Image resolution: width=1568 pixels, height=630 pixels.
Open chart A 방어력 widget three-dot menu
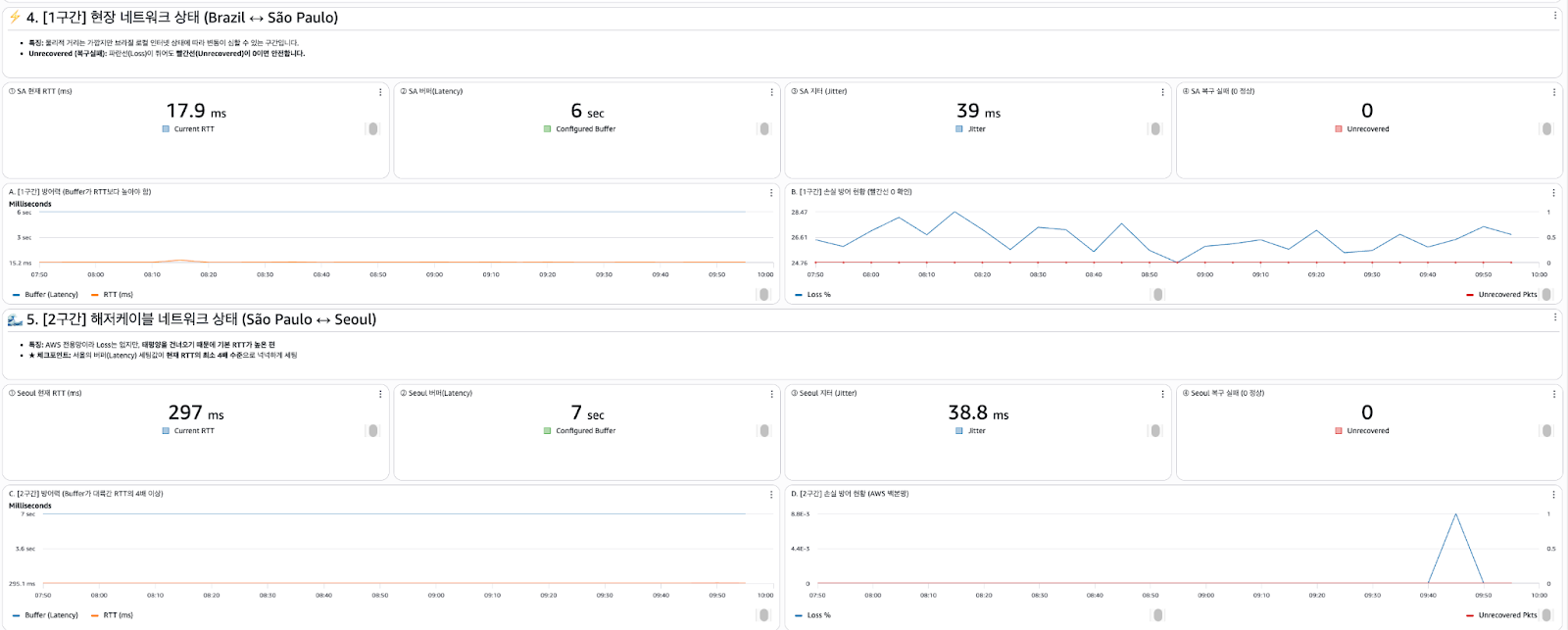[771, 193]
